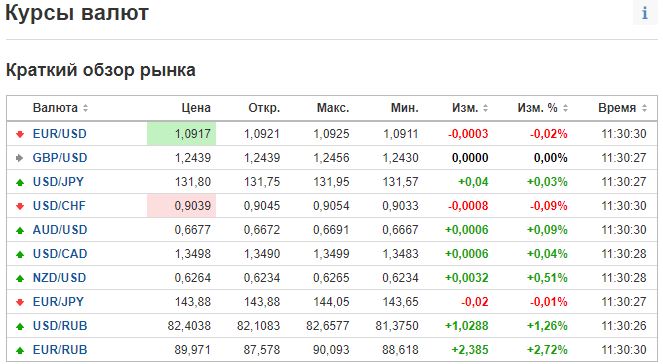Click the EUR/RUB change value +2,385

pos(470,350)
